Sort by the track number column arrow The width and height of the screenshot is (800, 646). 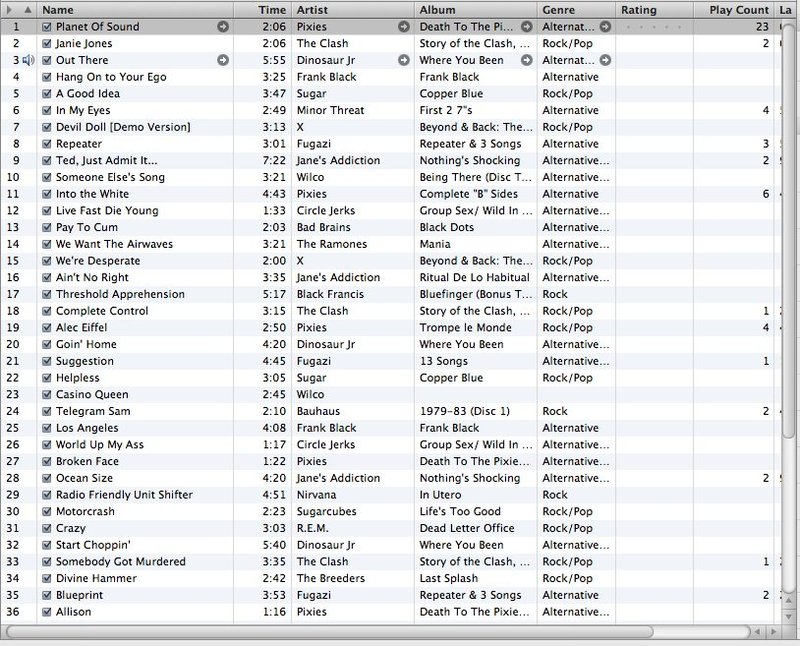click(28, 10)
